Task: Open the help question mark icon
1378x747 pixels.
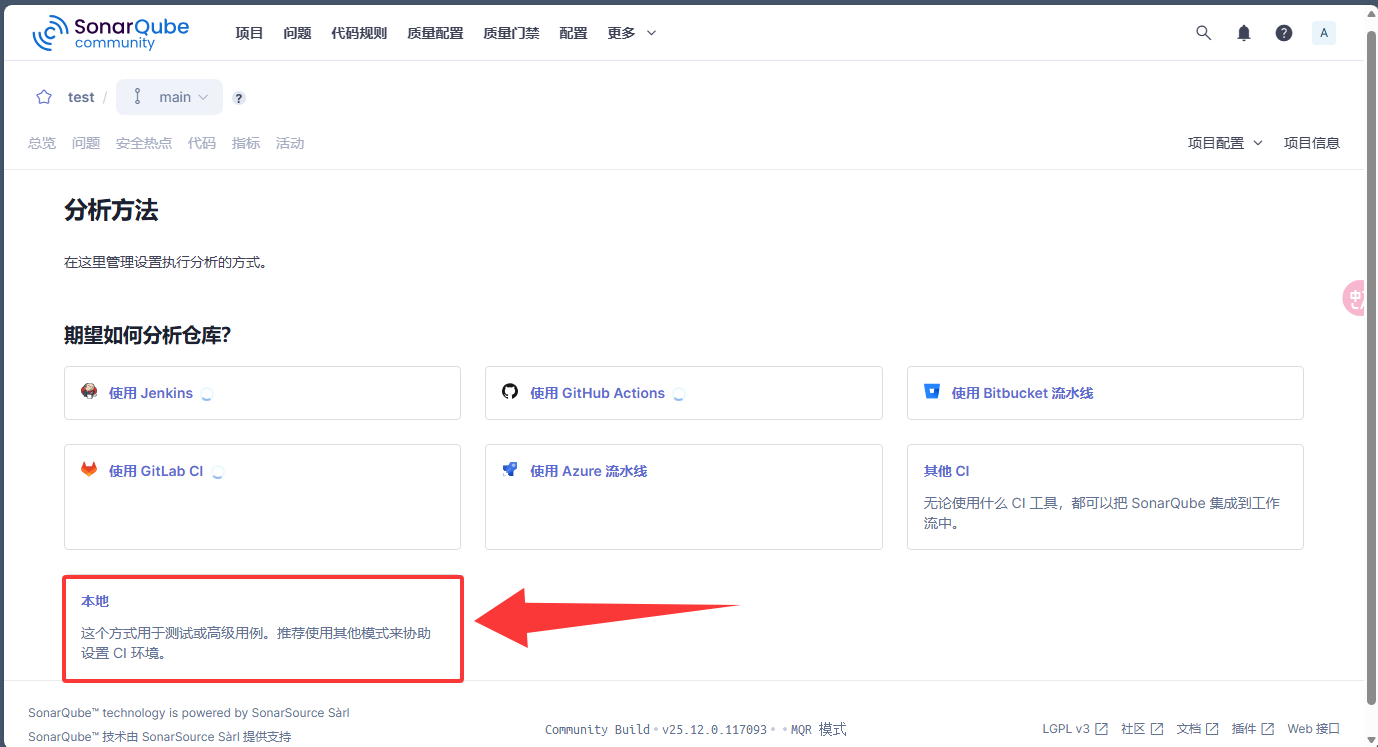Action: click(1284, 33)
